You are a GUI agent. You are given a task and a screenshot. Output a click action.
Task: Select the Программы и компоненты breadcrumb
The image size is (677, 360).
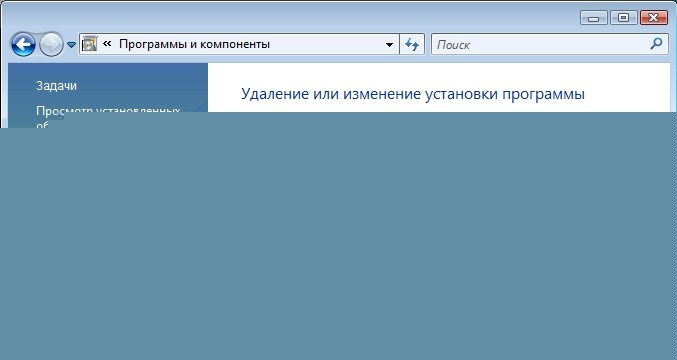click(194, 44)
